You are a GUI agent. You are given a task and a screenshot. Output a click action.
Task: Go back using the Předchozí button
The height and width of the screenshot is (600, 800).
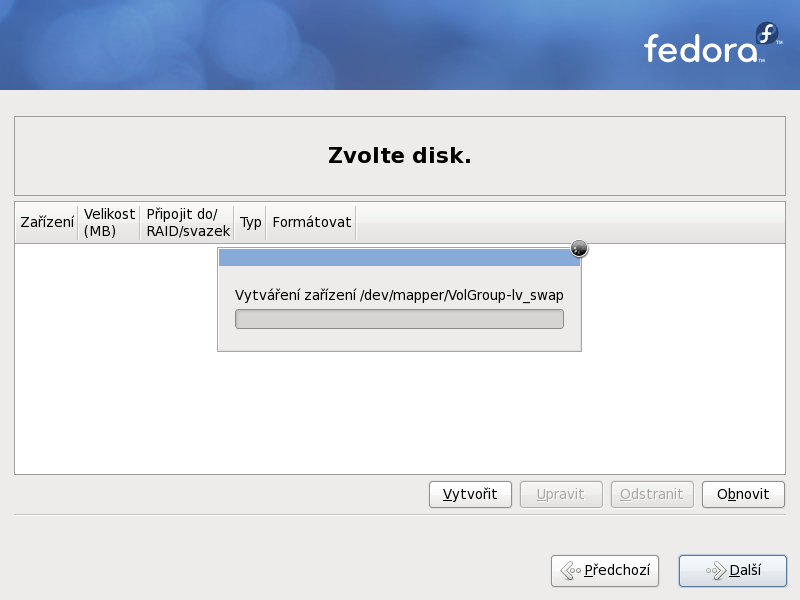click(605, 570)
